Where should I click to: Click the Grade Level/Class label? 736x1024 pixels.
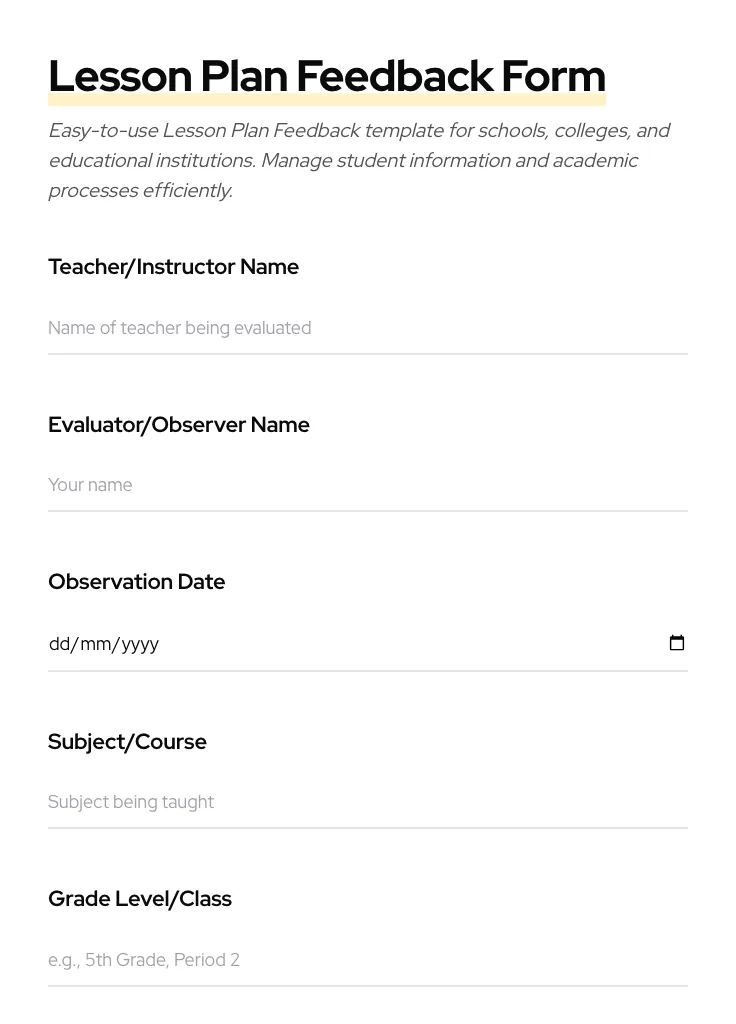[140, 898]
